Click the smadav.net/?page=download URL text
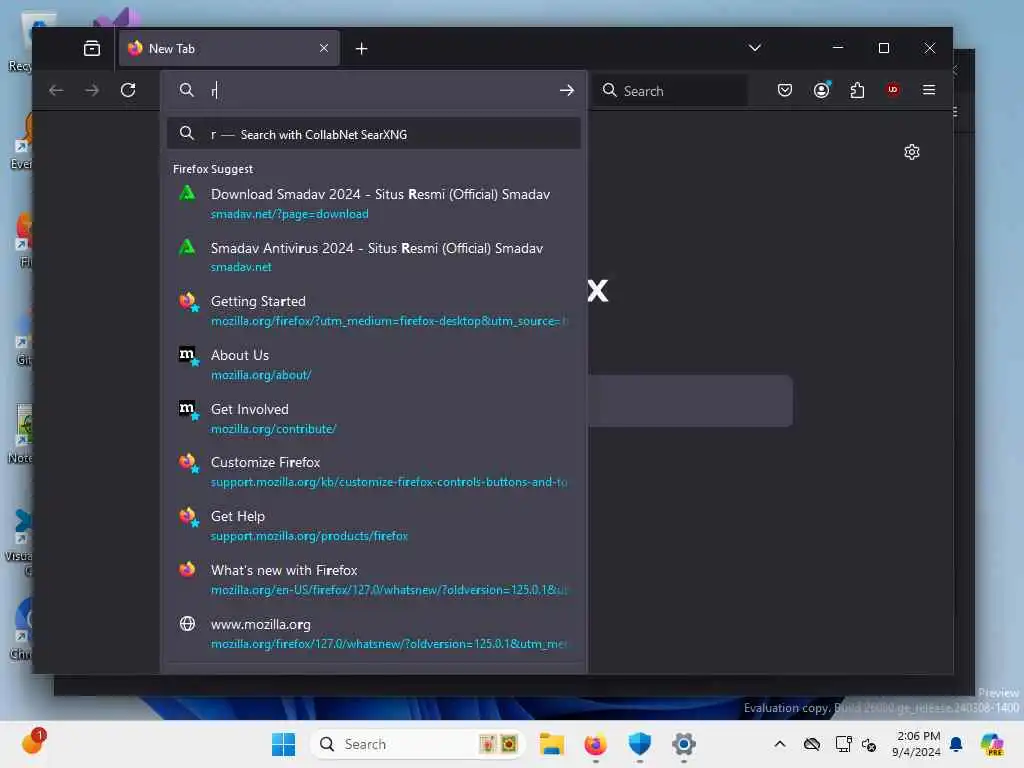Image resolution: width=1024 pixels, height=768 pixels. (289, 214)
